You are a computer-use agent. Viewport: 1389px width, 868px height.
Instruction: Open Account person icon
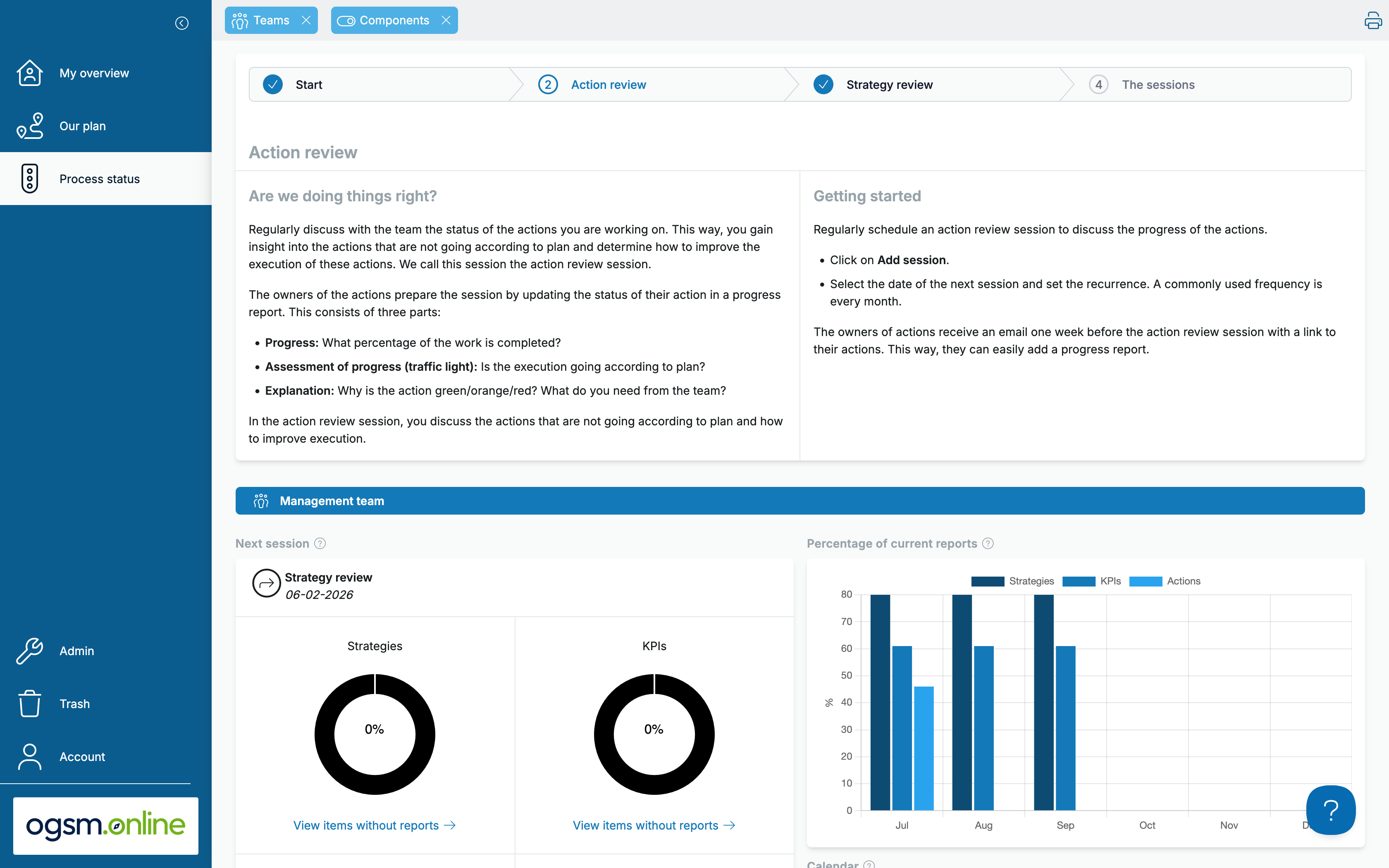(29, 756)
